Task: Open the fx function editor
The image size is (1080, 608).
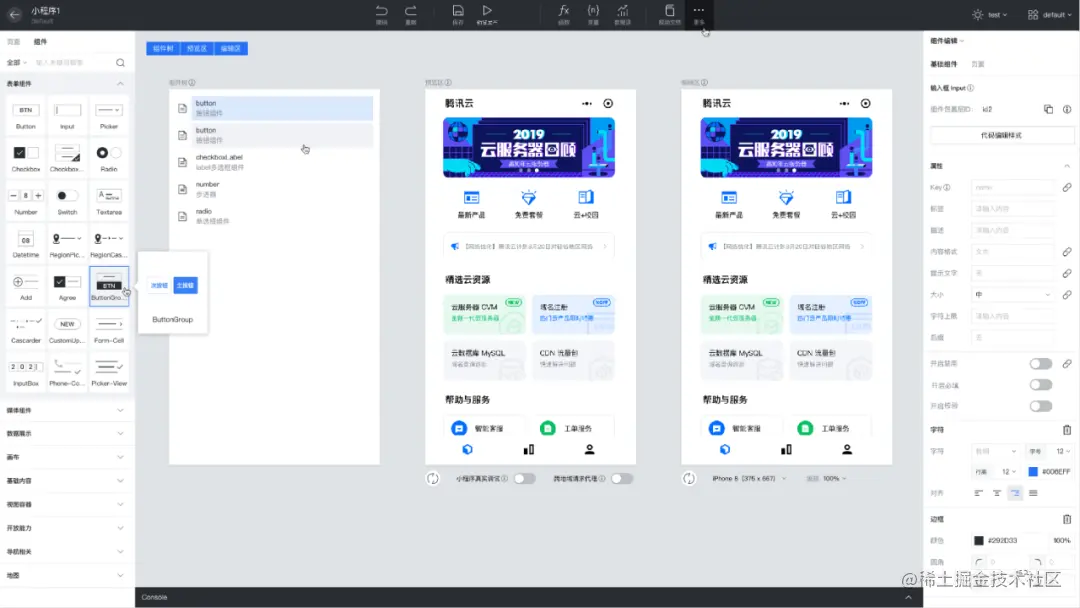Action: pos(563,10)
